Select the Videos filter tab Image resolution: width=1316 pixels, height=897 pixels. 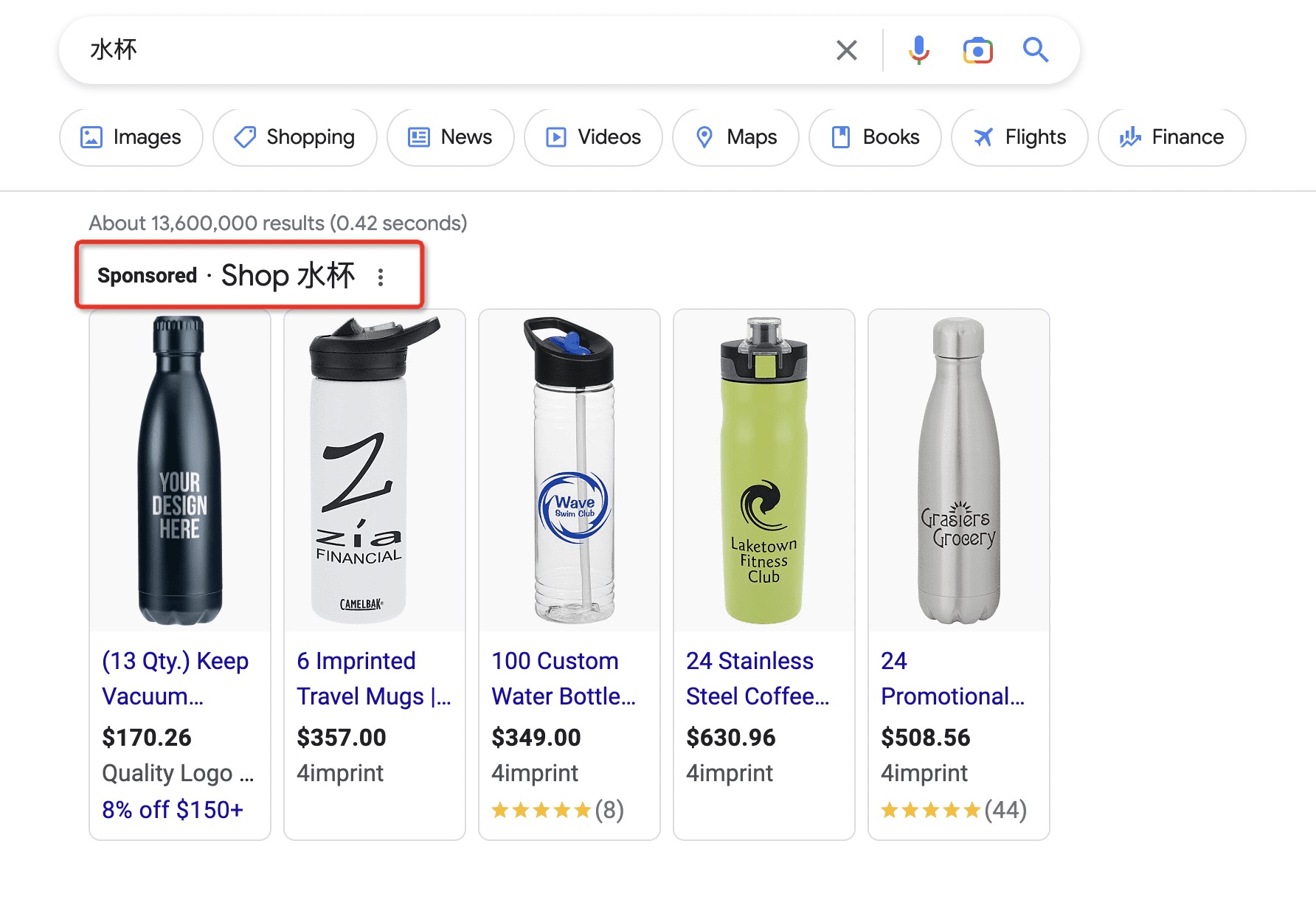(x=593, y=137)
